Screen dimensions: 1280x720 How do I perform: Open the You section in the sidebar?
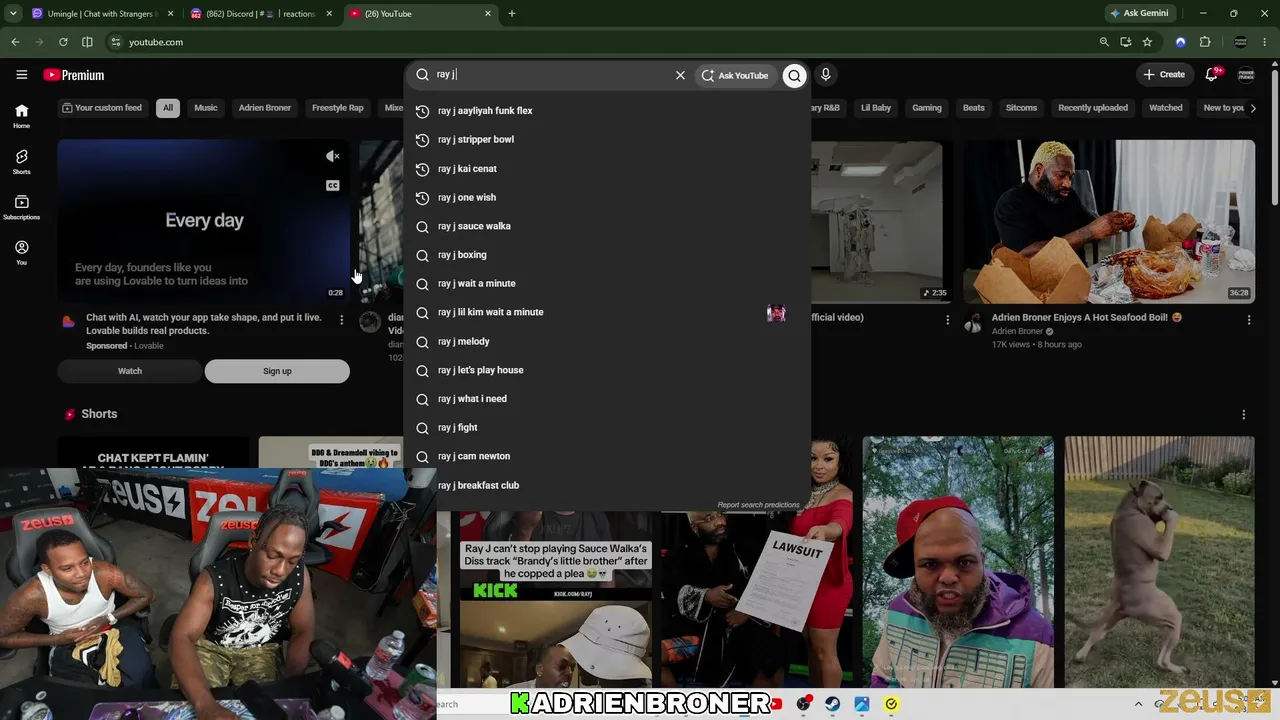(21, 252)
